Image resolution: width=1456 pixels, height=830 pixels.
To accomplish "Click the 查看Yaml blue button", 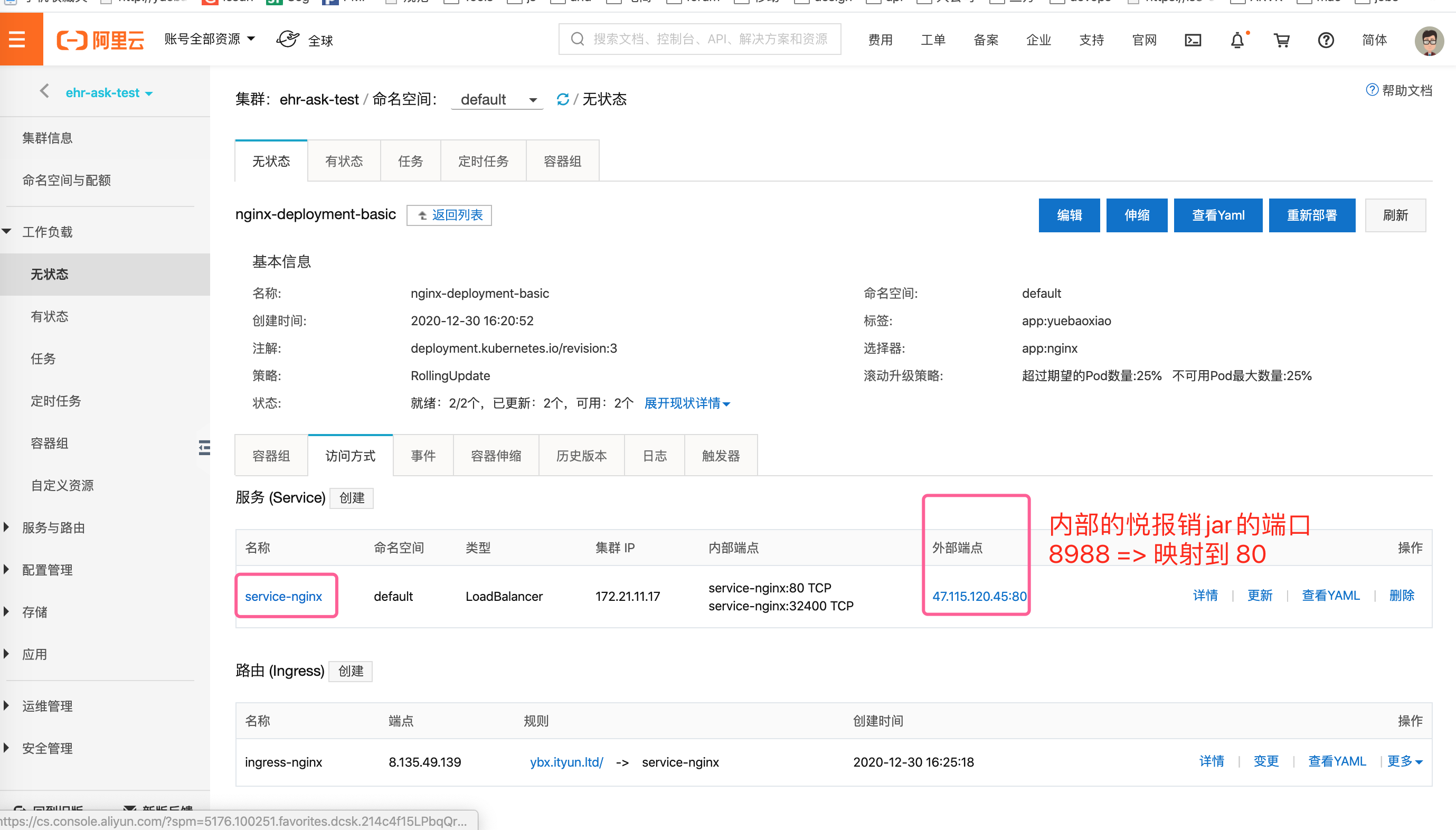I will pyautogui.click(x=1217, y=215).
